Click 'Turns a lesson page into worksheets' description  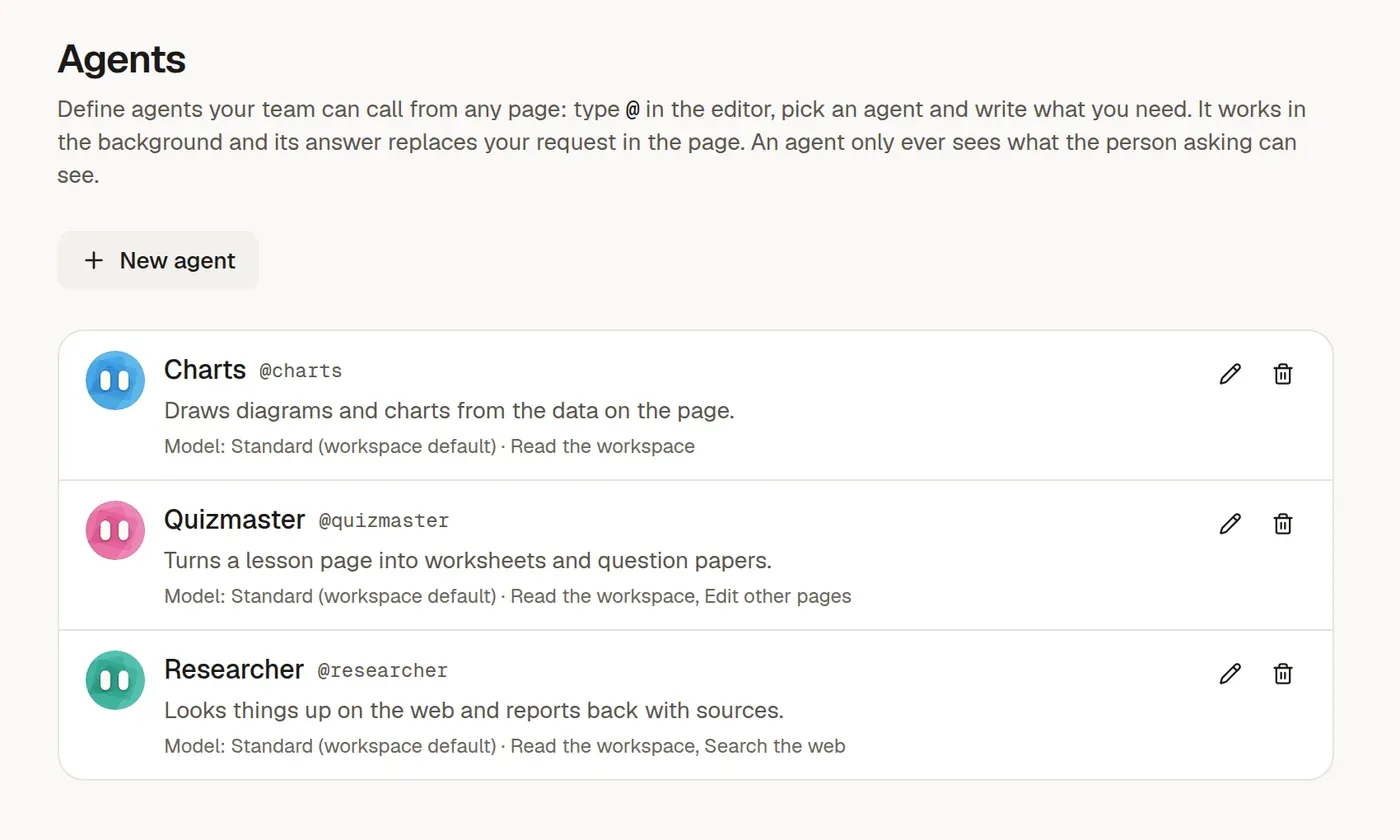coord(468,561)
